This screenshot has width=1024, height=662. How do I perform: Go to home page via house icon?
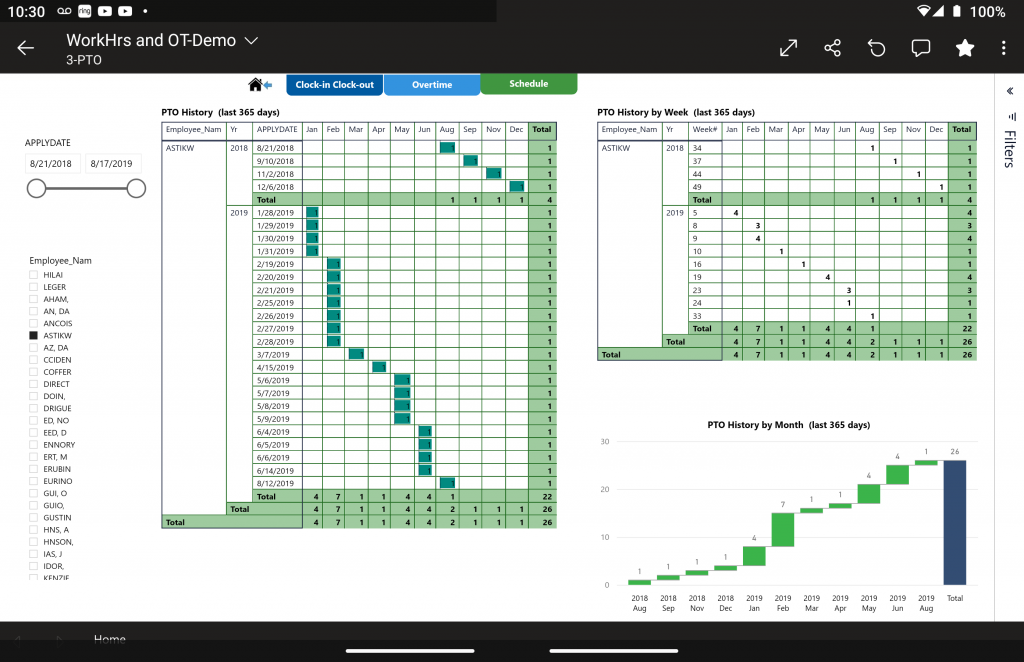tap(256, 85)
